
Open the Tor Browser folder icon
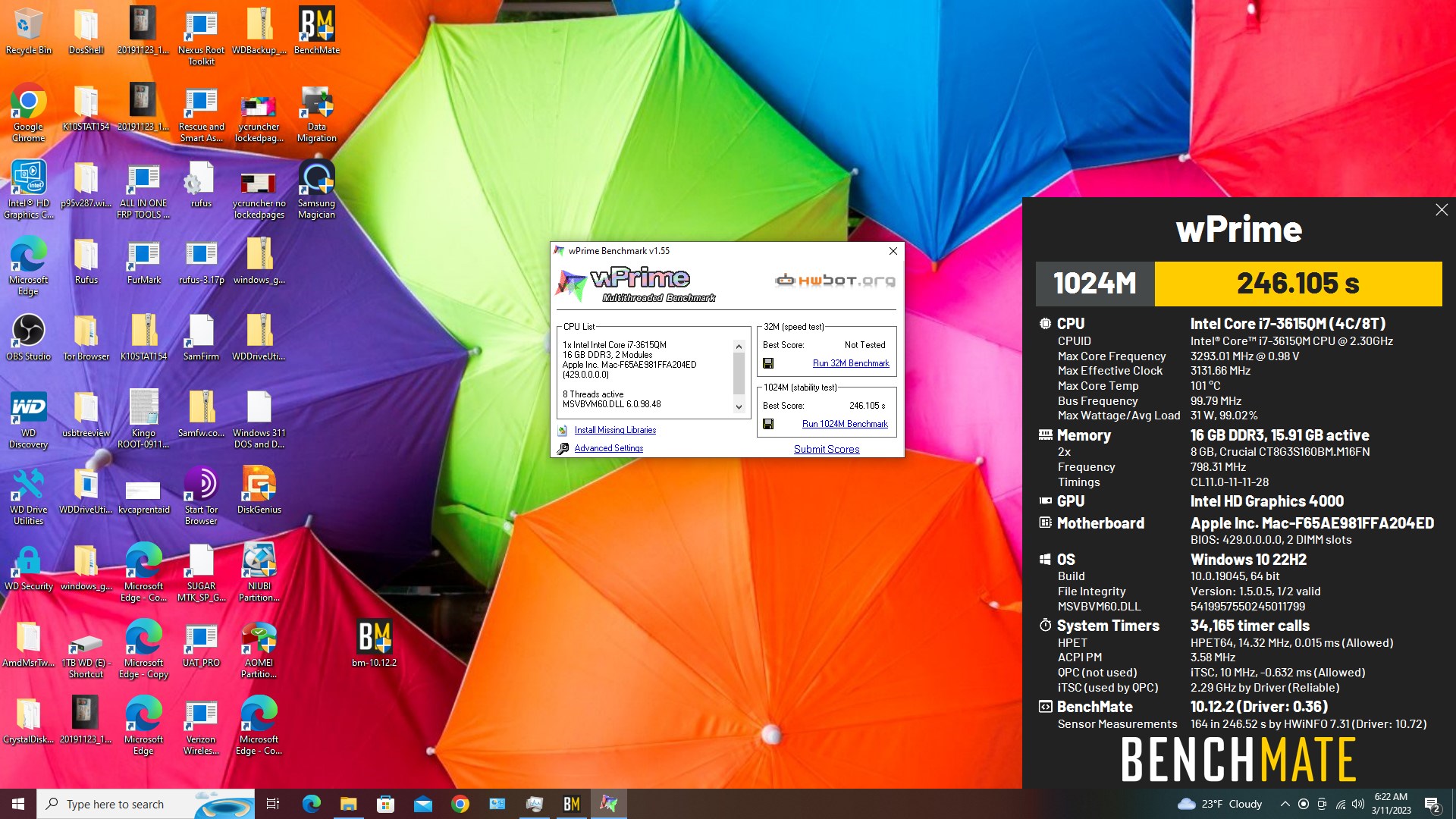coord(86,337)
